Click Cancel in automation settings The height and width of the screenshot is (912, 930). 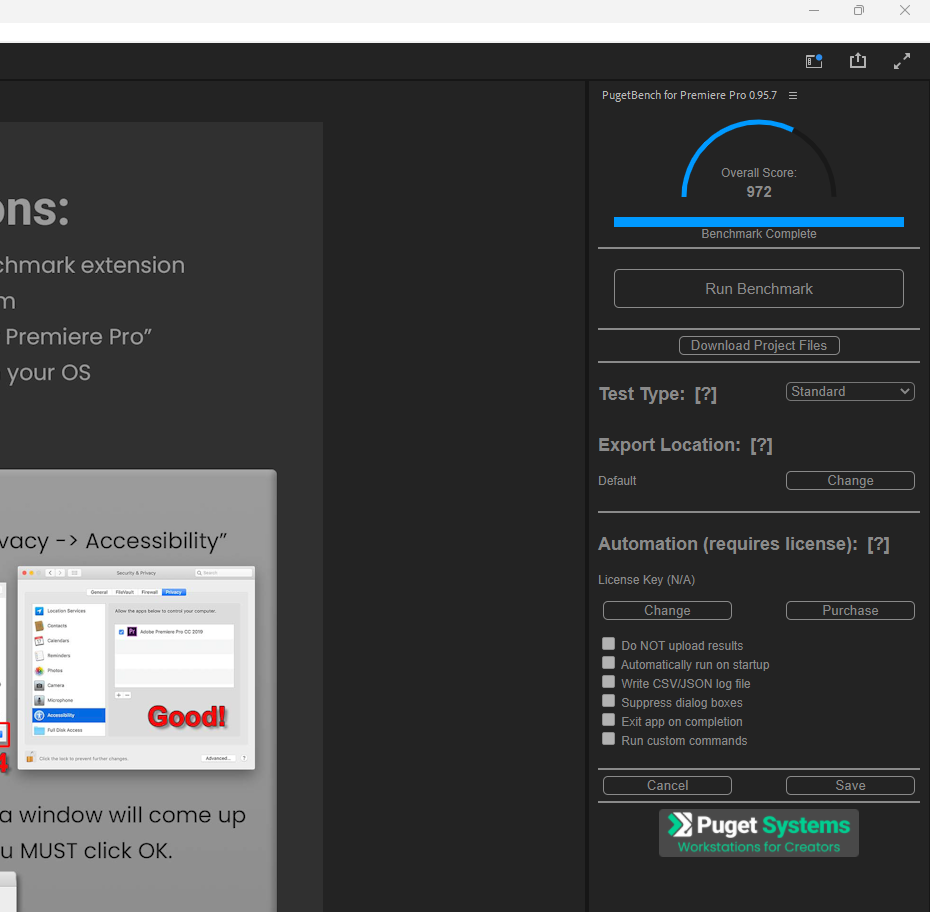pos(667,786)
